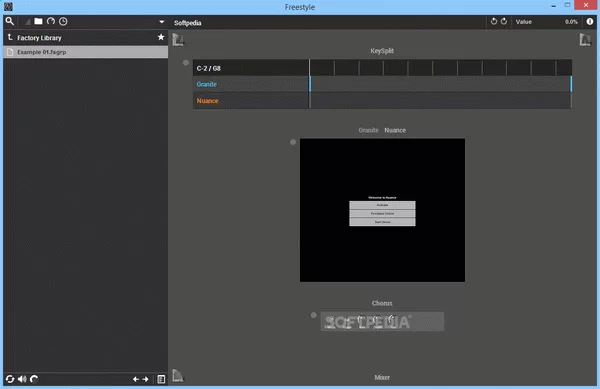
Task: Go to next preset with right arrow
Action: pos(145,379)
